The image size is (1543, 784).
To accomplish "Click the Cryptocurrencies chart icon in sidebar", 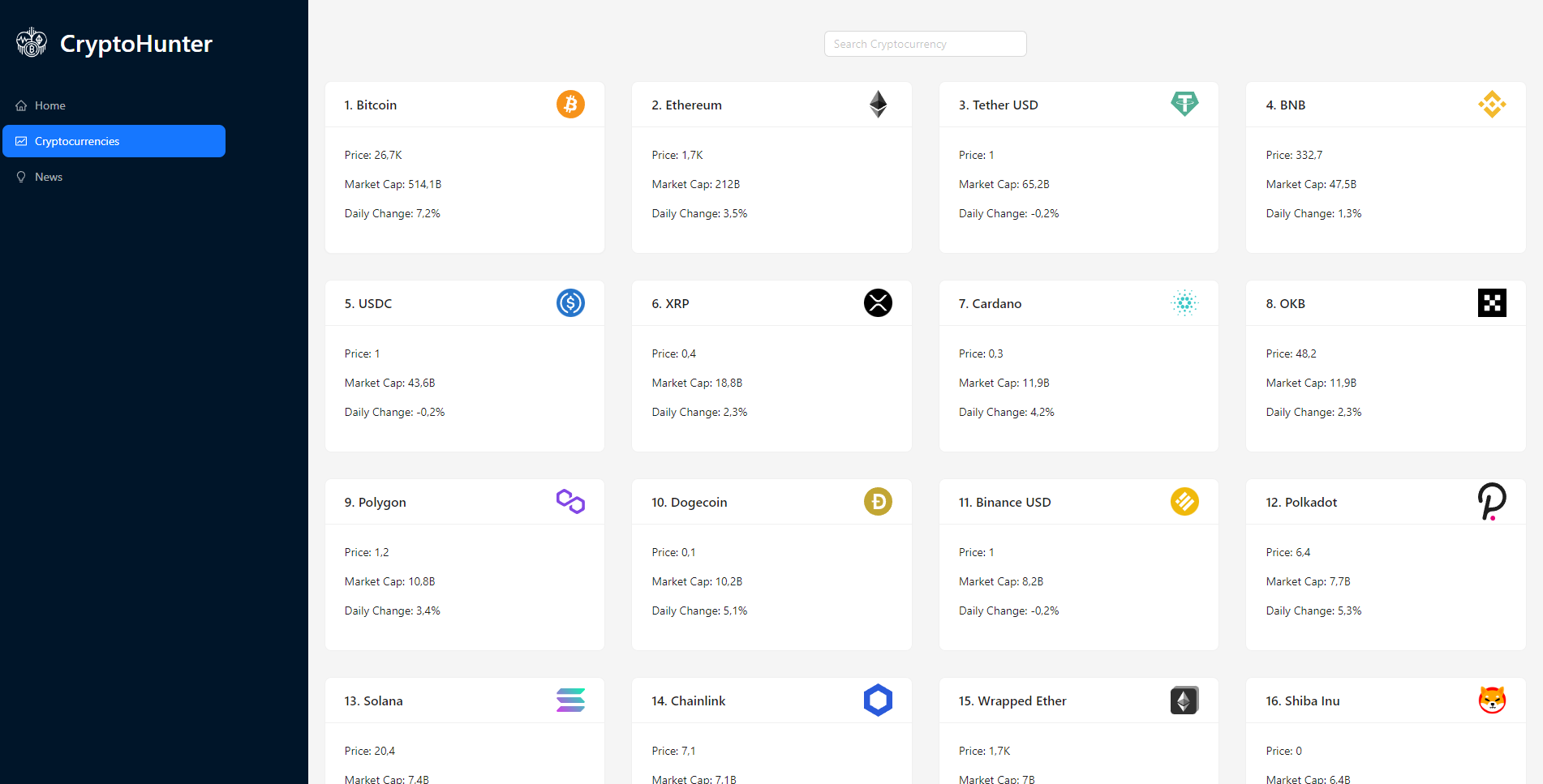I will coord(21,141).
